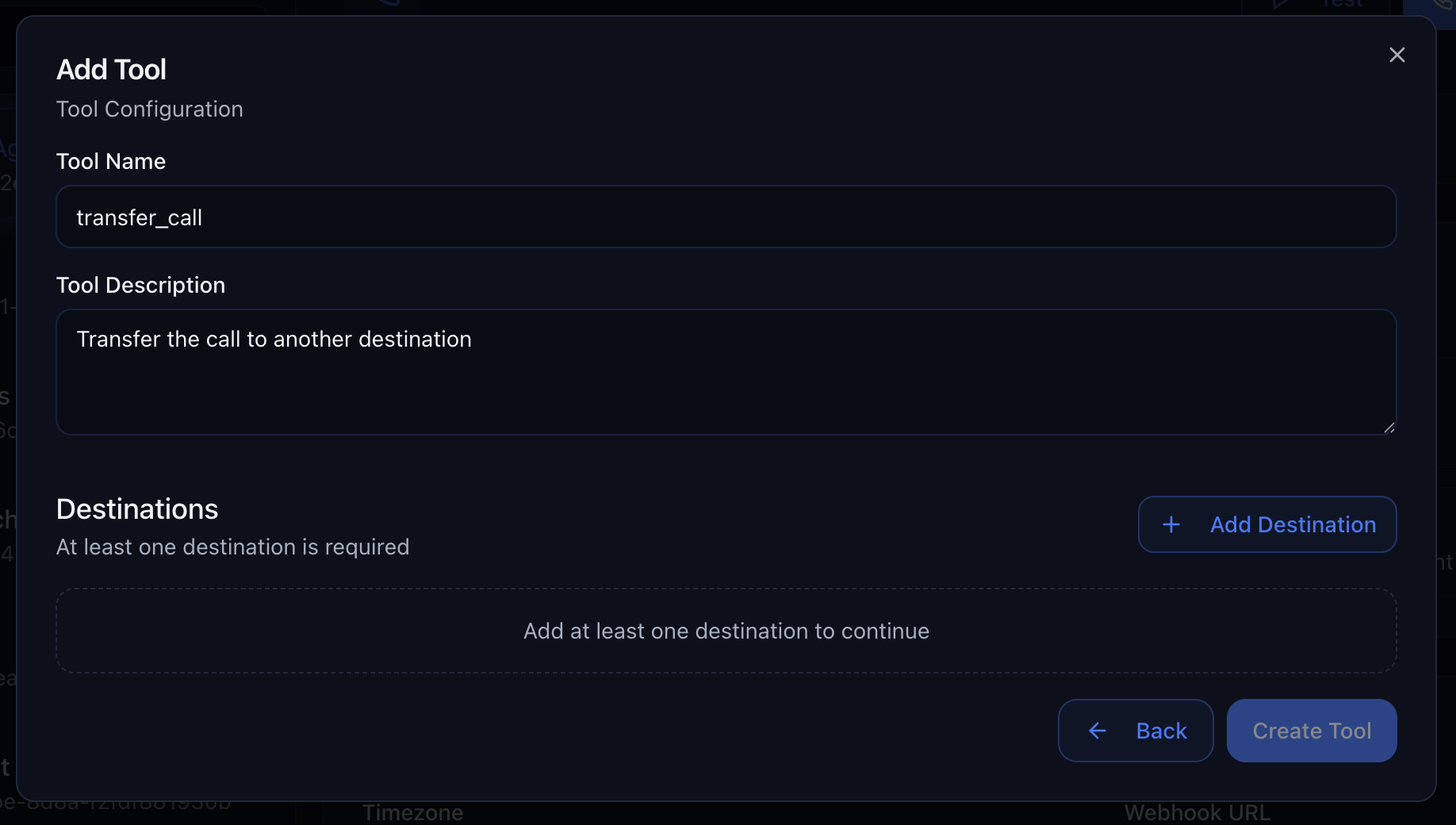Click the 'Add at least one destination to continue' message

(x=726, y=631)
